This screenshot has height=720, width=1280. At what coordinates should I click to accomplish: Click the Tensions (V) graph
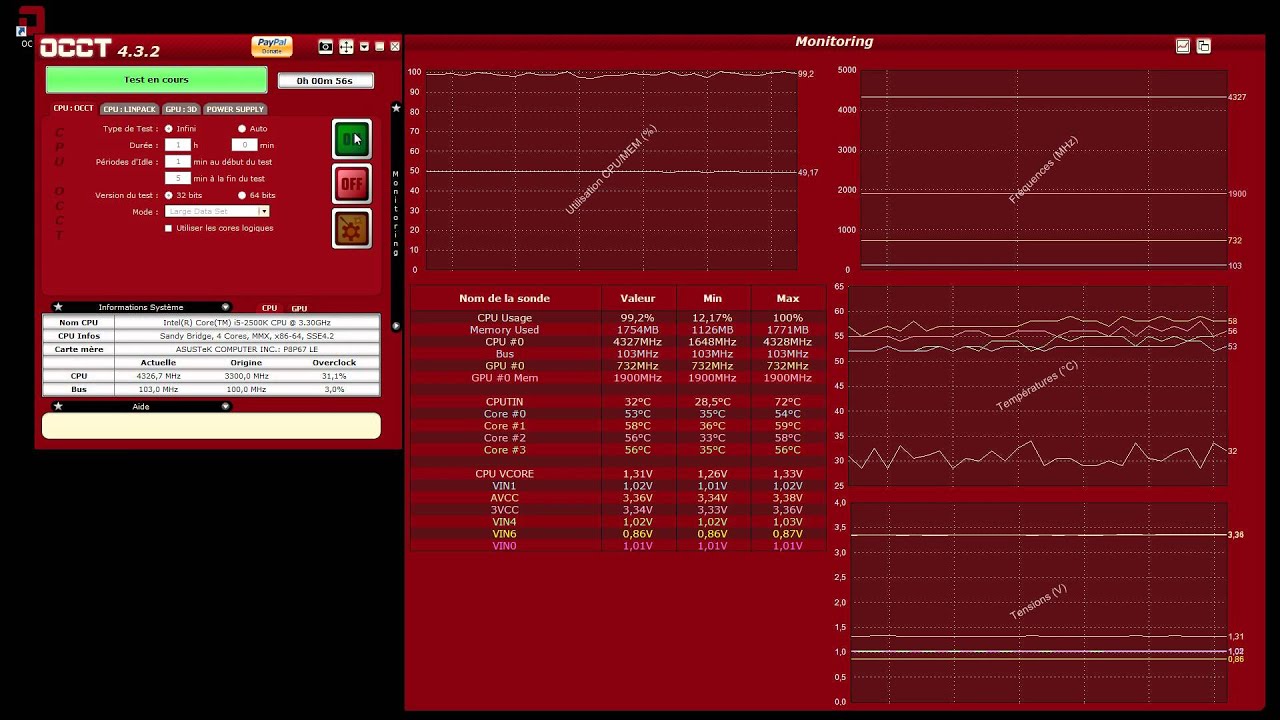[1037, 602]
